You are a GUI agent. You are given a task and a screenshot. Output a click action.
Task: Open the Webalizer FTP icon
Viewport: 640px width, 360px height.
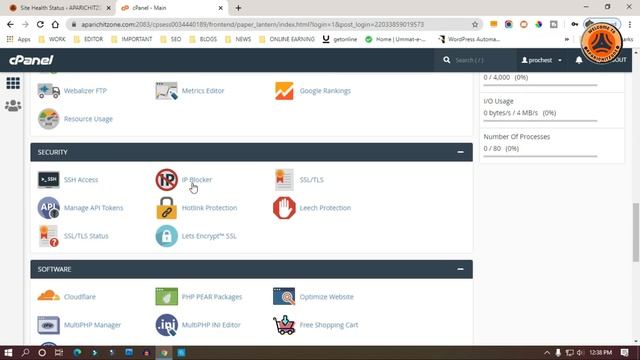[49, 91]
